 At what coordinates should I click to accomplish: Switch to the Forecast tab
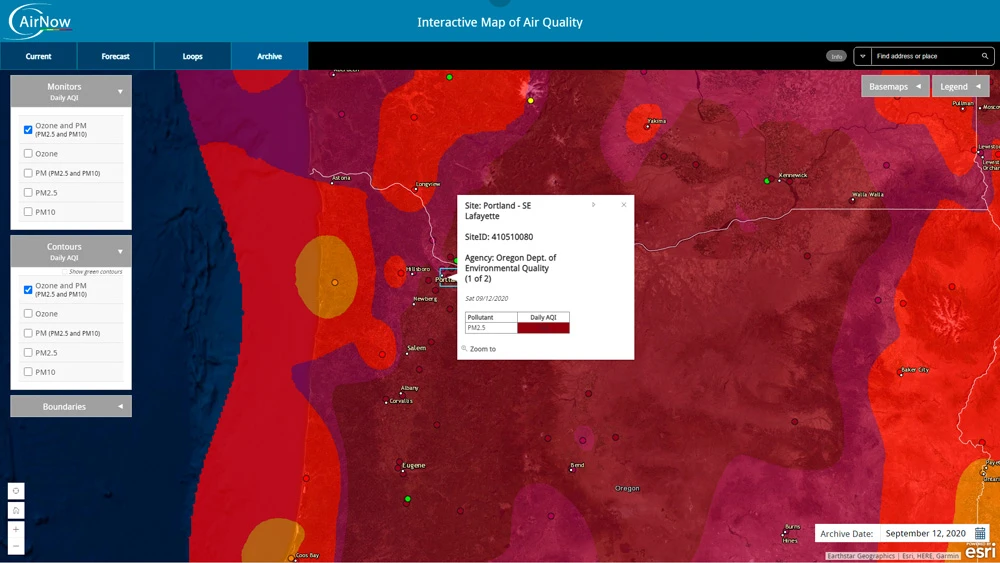[116, 56]
